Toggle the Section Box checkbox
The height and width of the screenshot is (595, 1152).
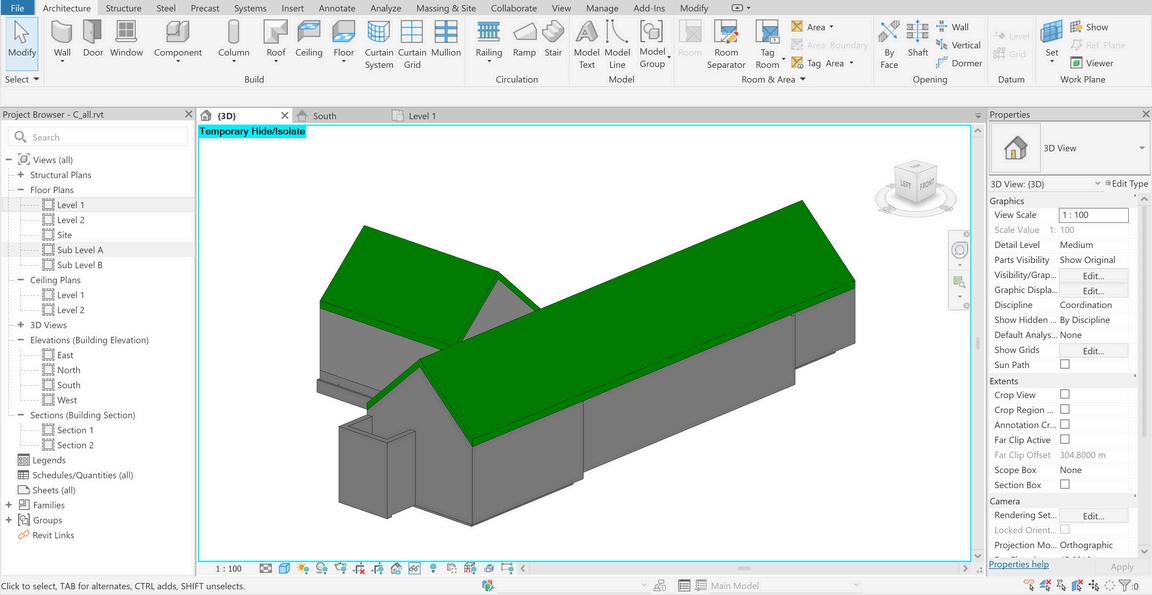click(1065, 484)
